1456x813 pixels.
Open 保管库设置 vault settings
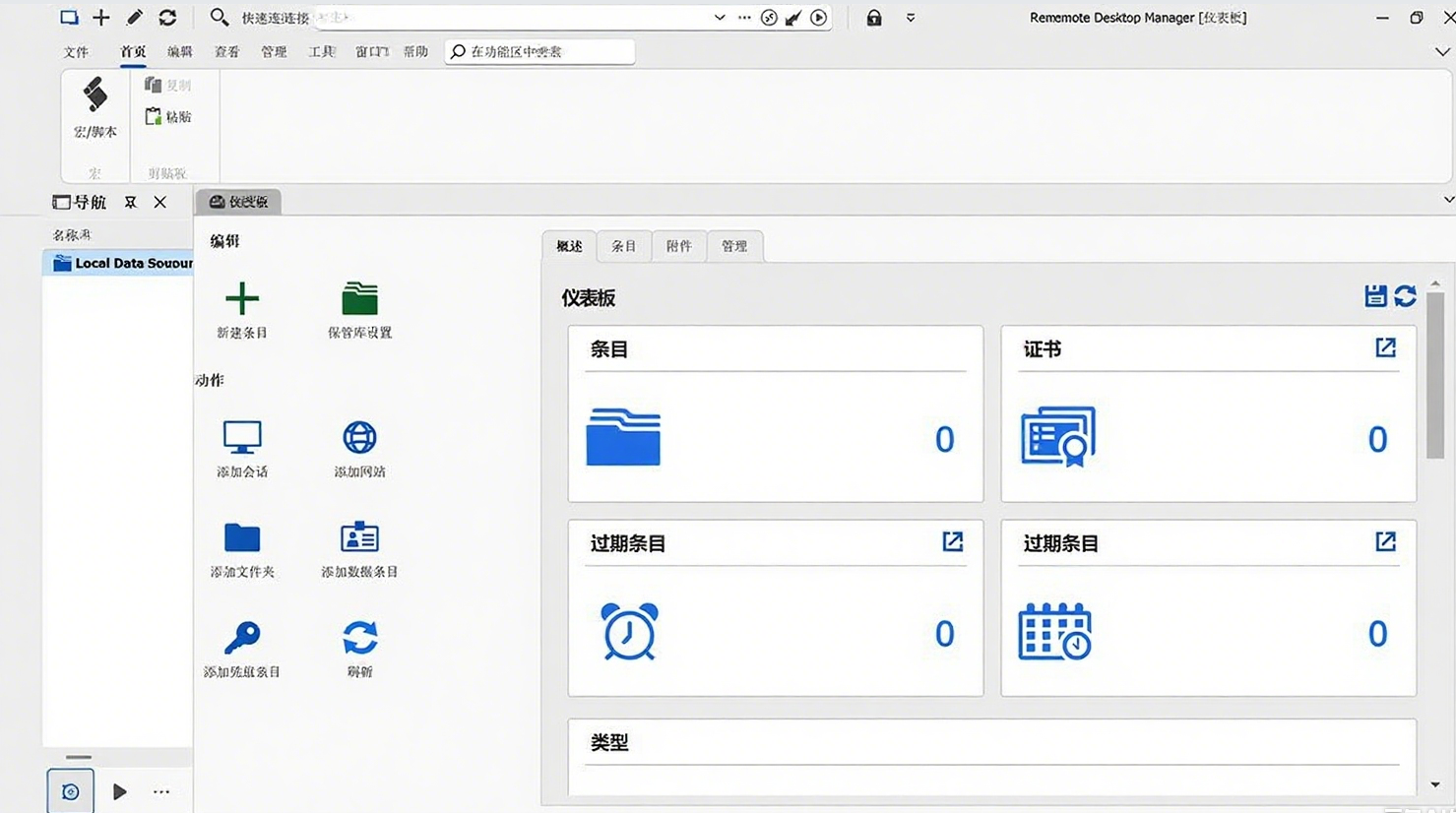359,309
